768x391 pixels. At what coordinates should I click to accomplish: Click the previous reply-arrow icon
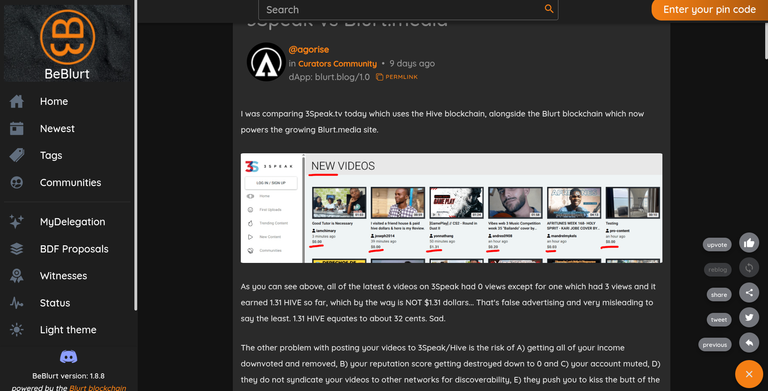749,342
